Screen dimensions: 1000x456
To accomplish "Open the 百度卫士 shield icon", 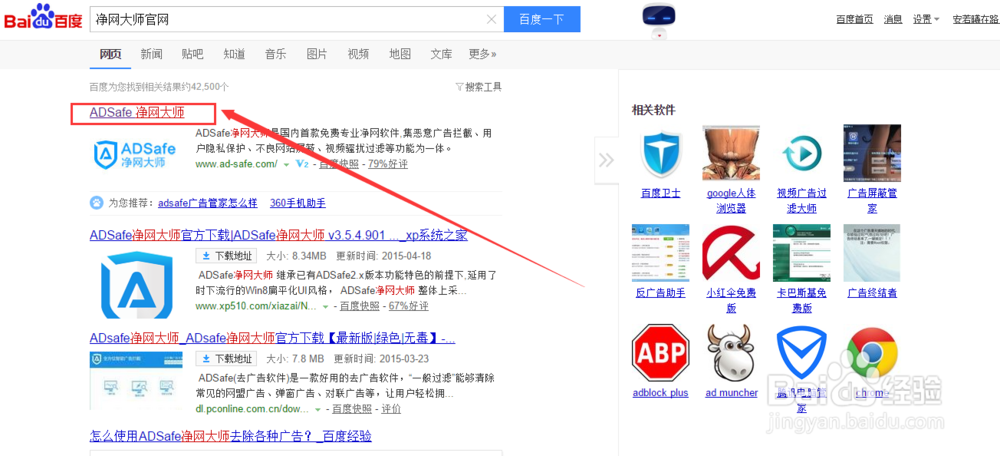I will click(x=661, y=154).
